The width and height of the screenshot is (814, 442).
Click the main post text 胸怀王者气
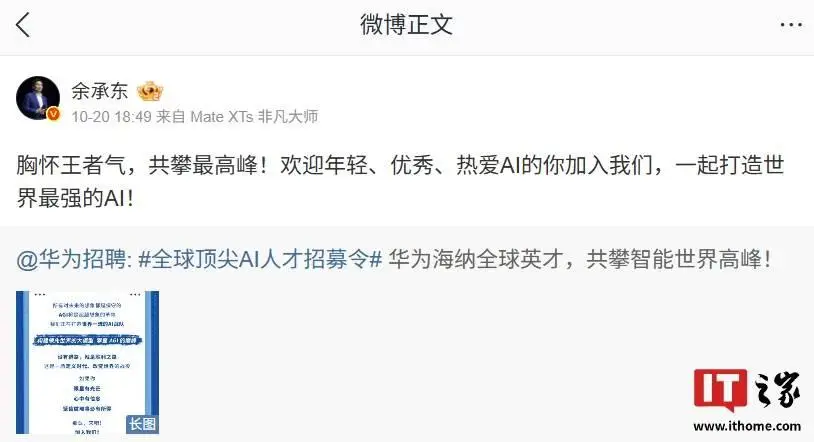(x=71, y=165)
